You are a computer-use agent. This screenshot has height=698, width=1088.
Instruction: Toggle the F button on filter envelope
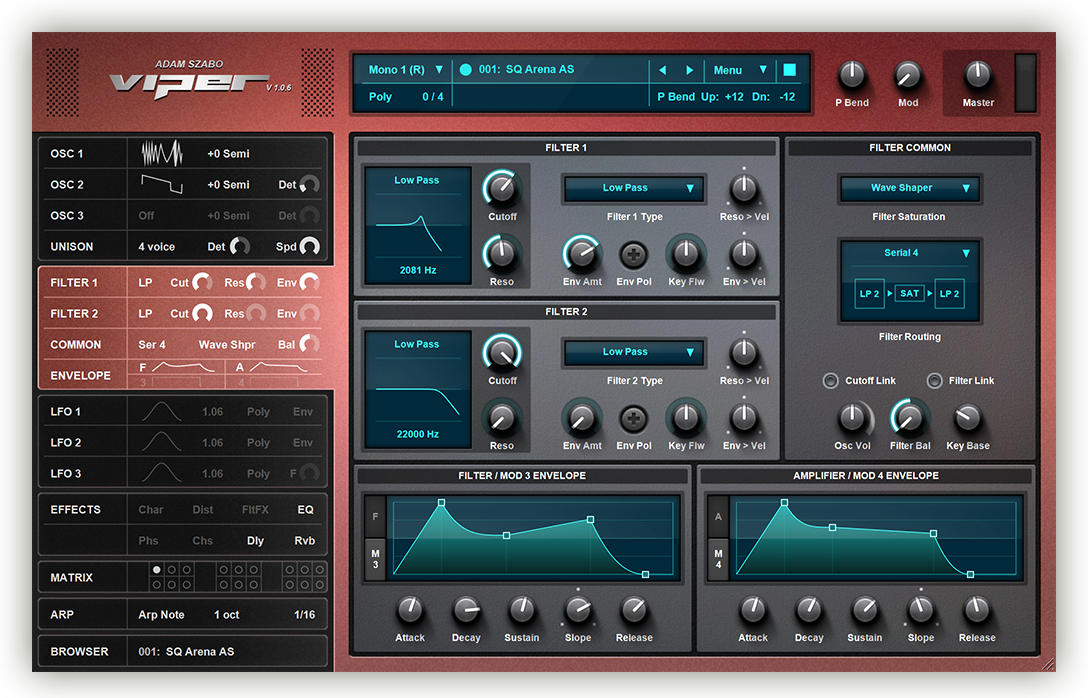click(x=375, y=517)
